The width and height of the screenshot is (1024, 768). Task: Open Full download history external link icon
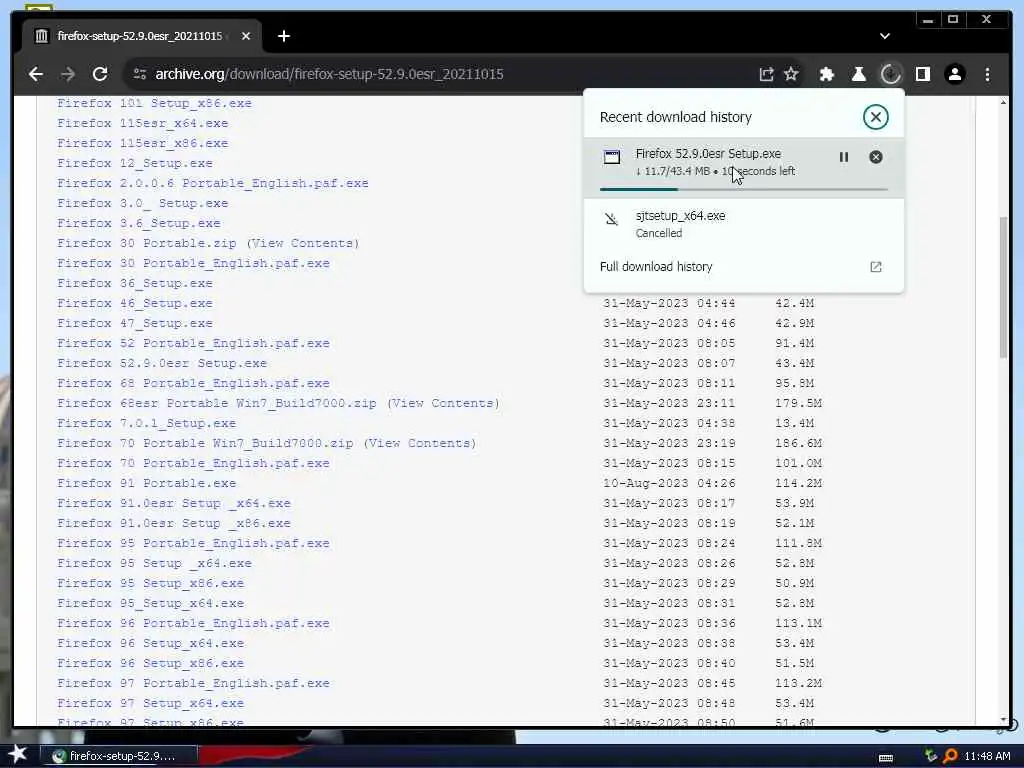(x=876, y=266)
